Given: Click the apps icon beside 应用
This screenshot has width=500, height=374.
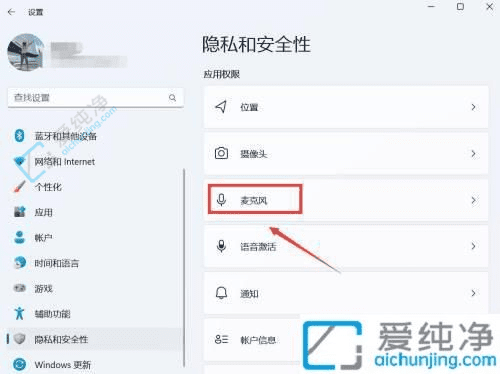Looking at the screenshot, I should 20,212.
